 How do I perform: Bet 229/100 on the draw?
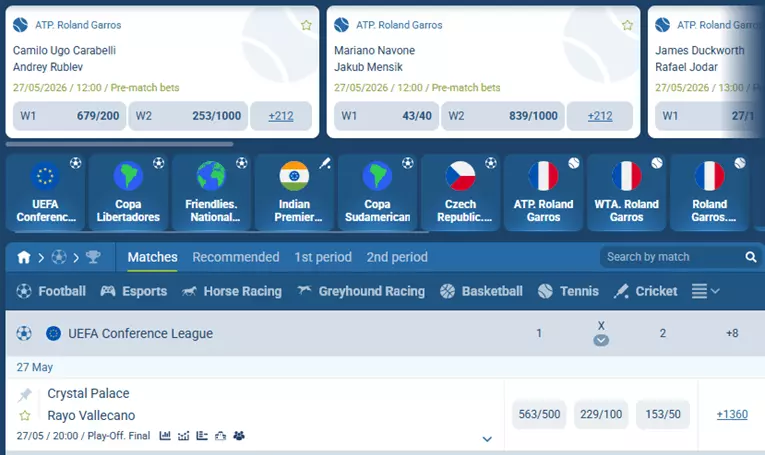(601, 415)
